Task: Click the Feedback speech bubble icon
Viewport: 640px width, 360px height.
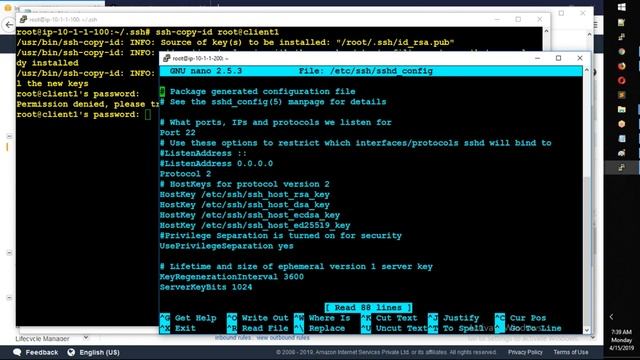Action: point(17,352)
